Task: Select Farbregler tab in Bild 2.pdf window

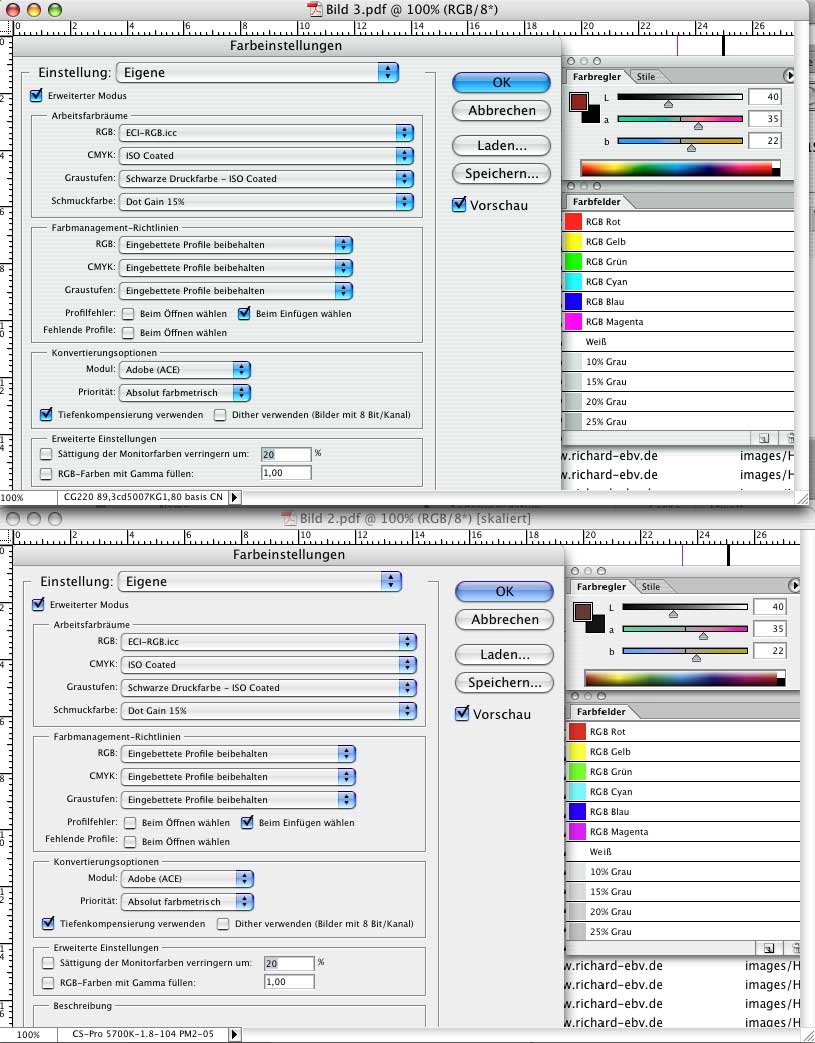Action: (x=601, y=587)
